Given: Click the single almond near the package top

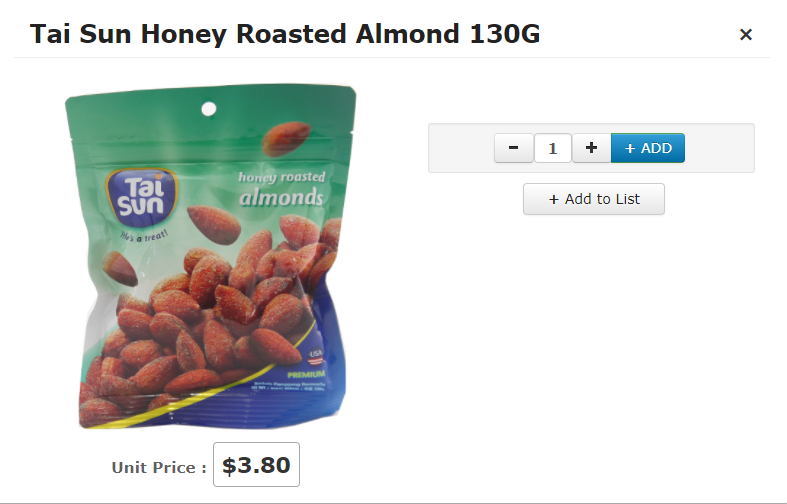Looking at the screenshot, I should point(287,138).
